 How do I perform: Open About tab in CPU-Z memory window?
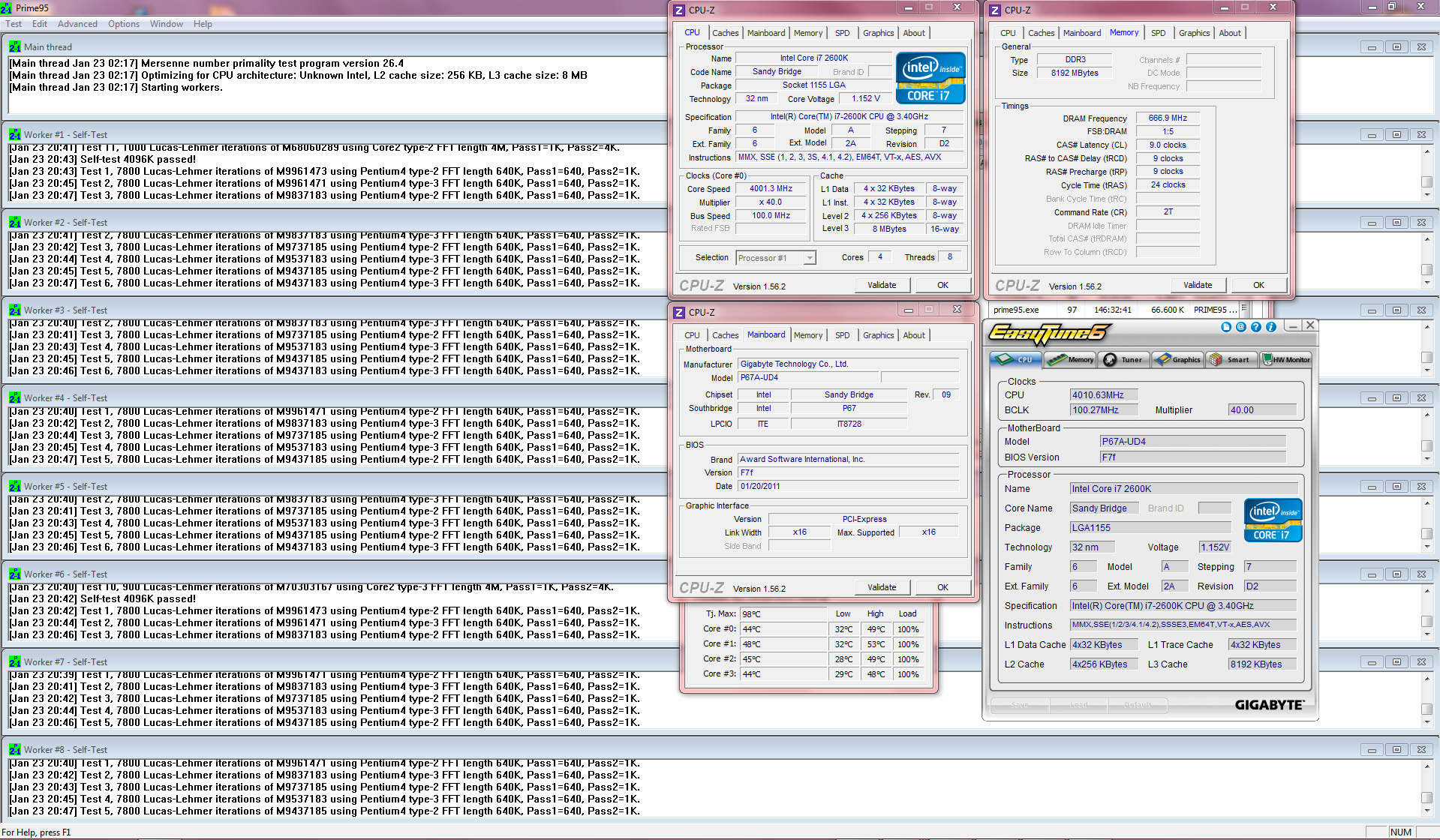1229,33
